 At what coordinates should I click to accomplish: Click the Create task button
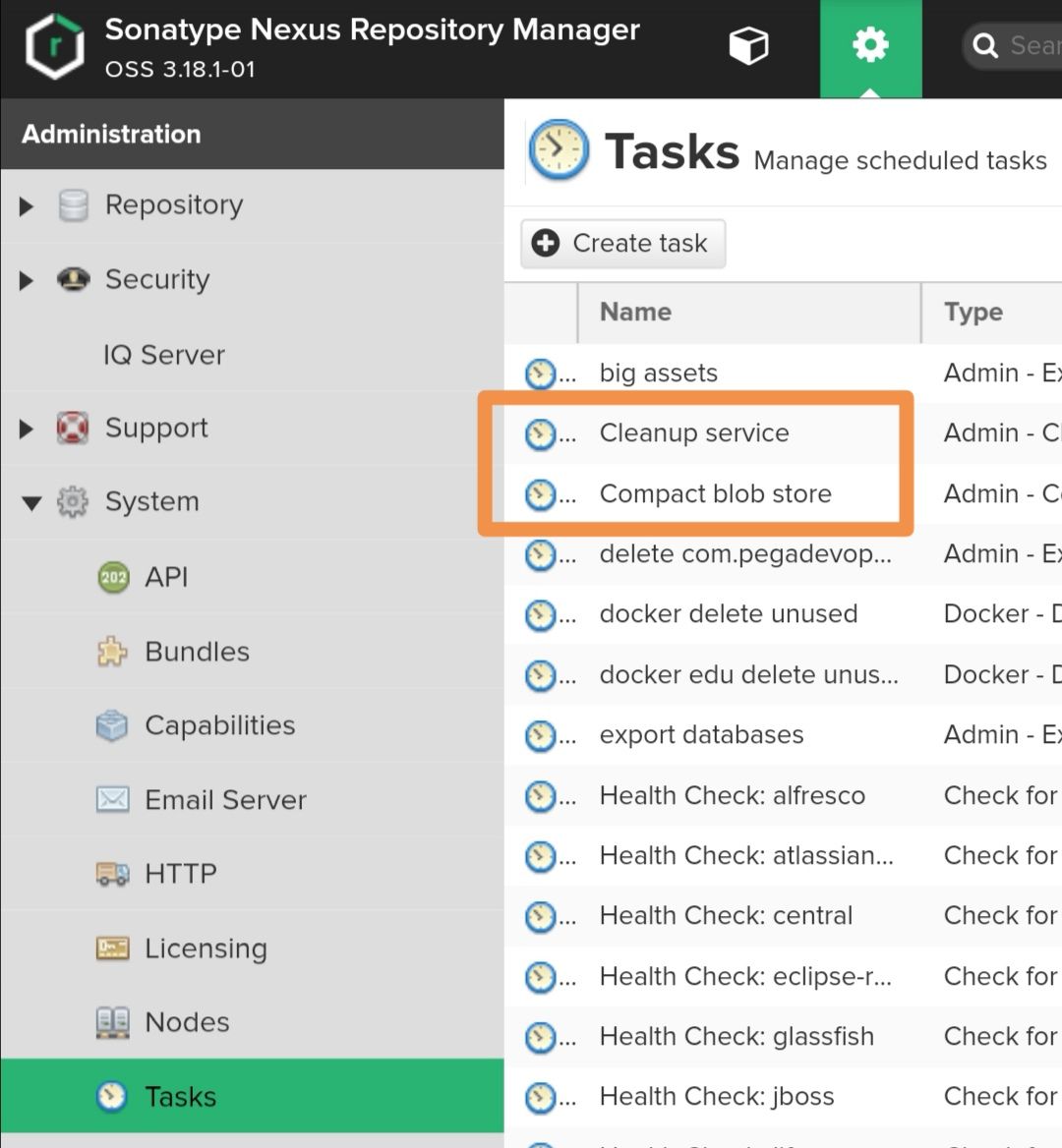pos(623,243)
